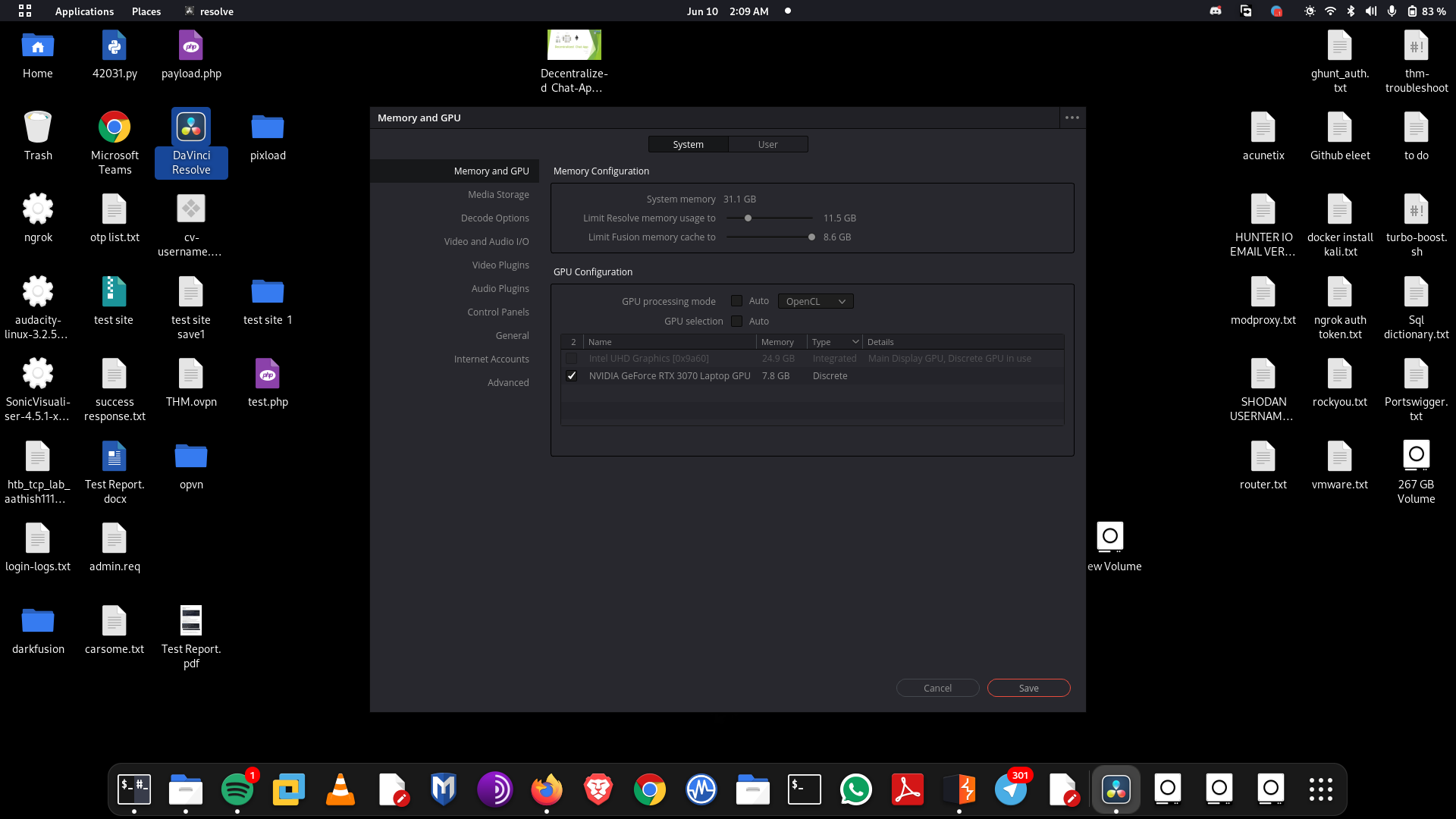Uncheck the NVIDIA GeForce RTX 3070 GPU
Viewport: 1456px width, 819px height.
pyautogui.click(x=572, y=376)
